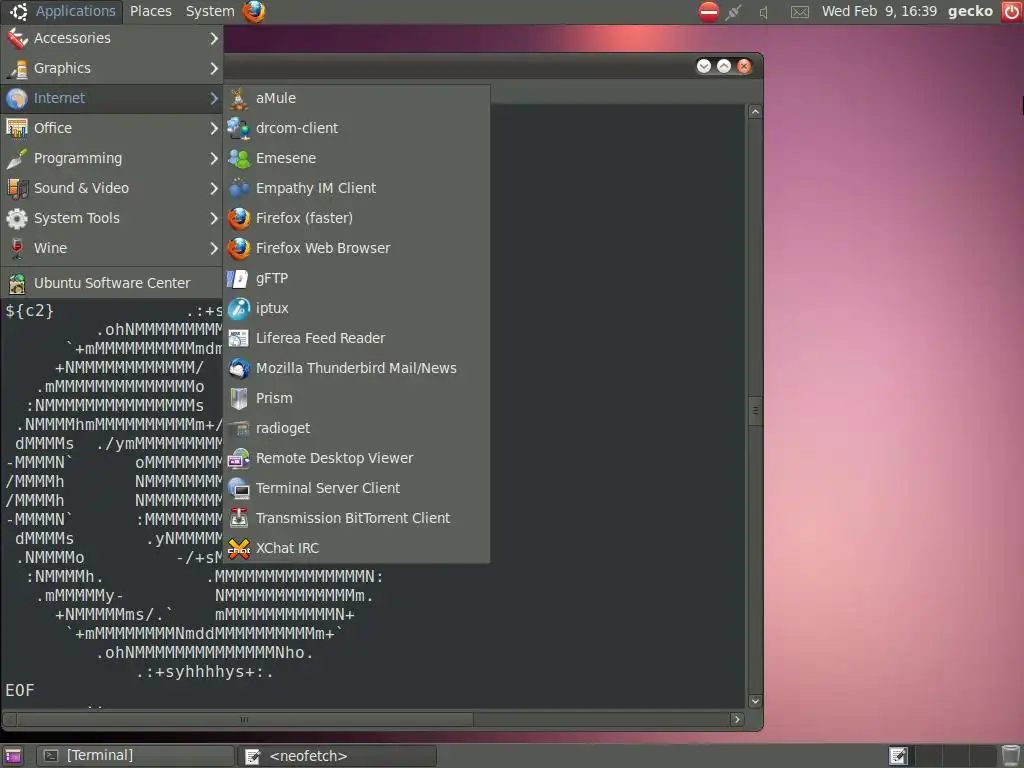Click the red no-entry icon in top panel
Image resolution: width=1024 pixels, height=768 pixels.
709,11
